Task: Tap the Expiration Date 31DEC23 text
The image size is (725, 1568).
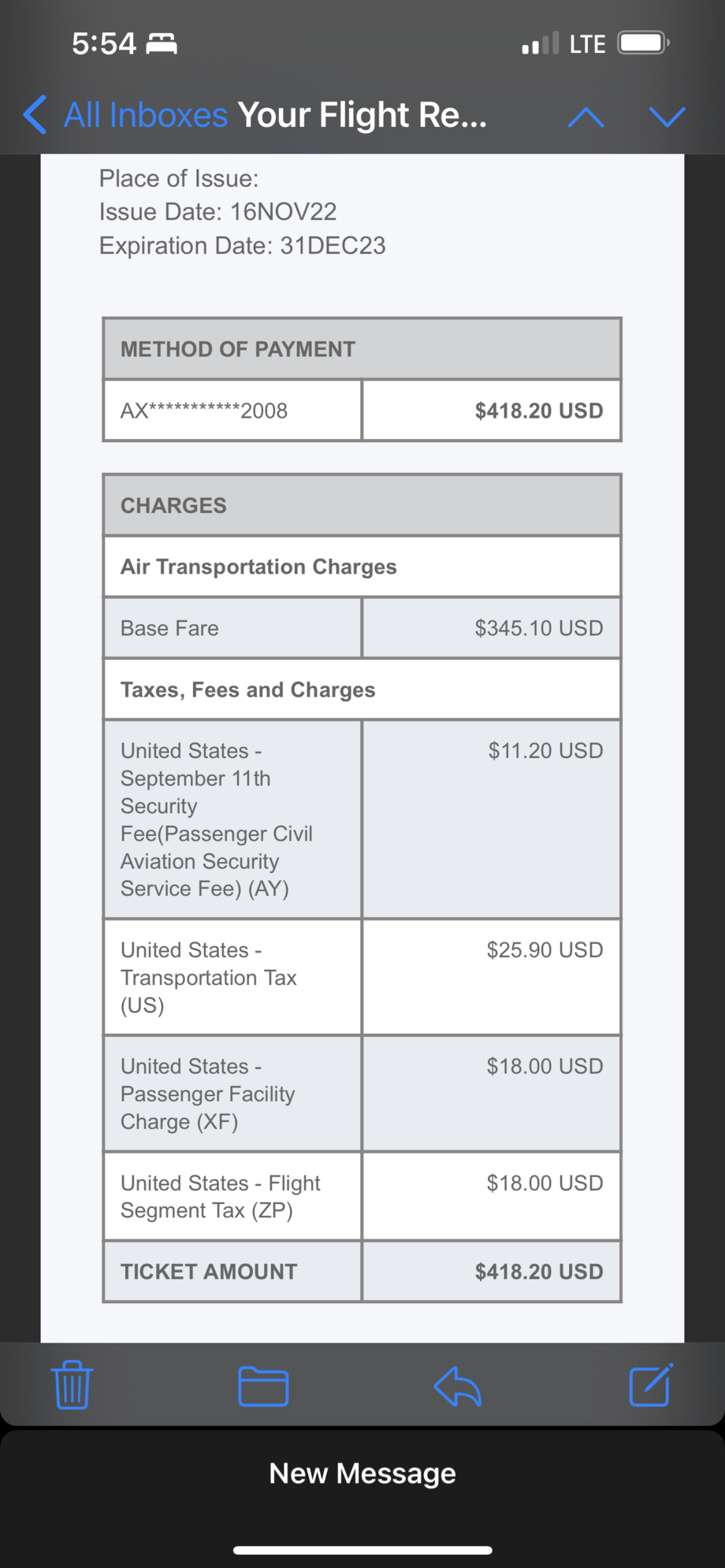Action: [242, 246]
